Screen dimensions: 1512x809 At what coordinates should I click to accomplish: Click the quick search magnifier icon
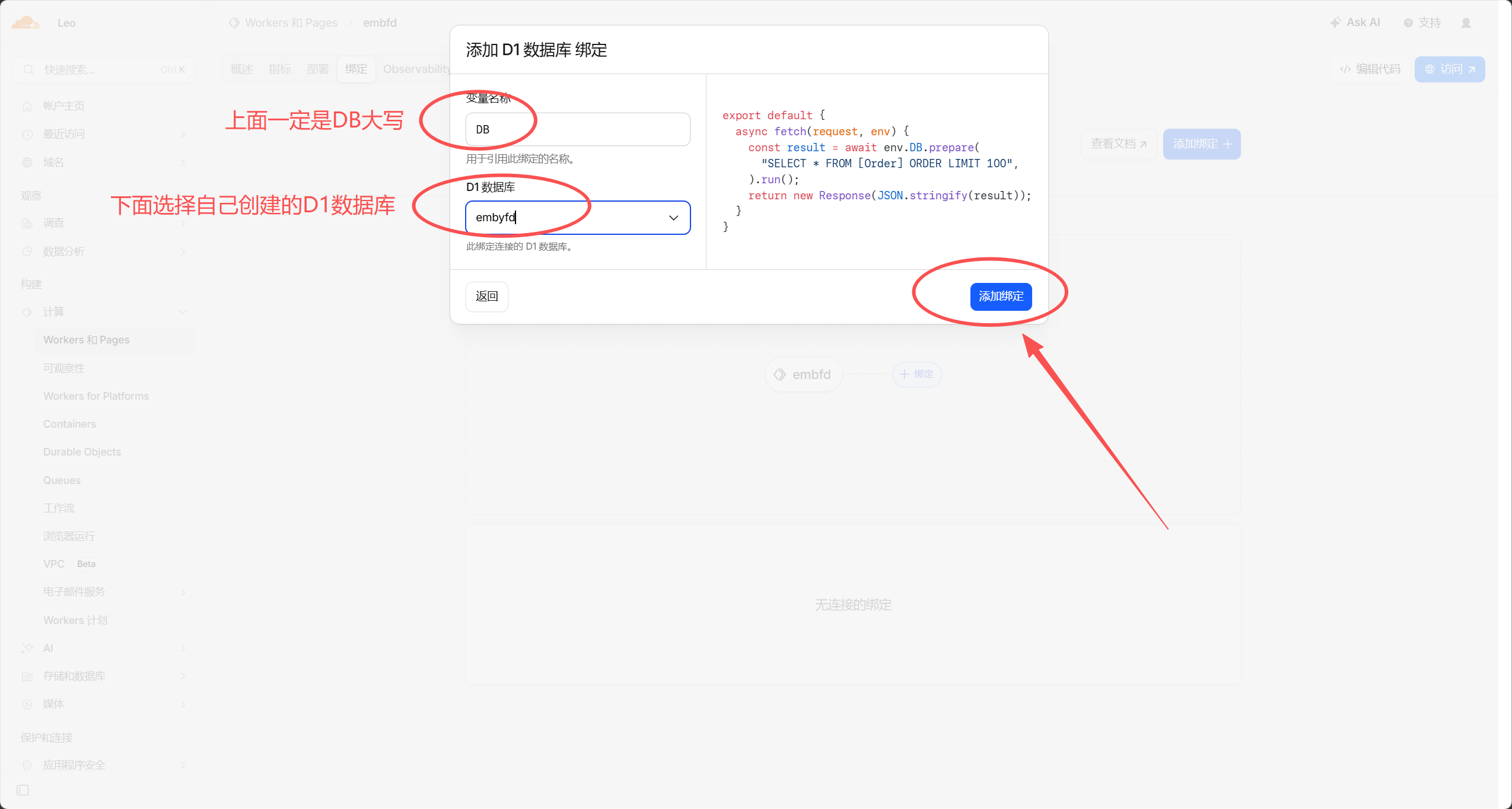coord(28,70)
